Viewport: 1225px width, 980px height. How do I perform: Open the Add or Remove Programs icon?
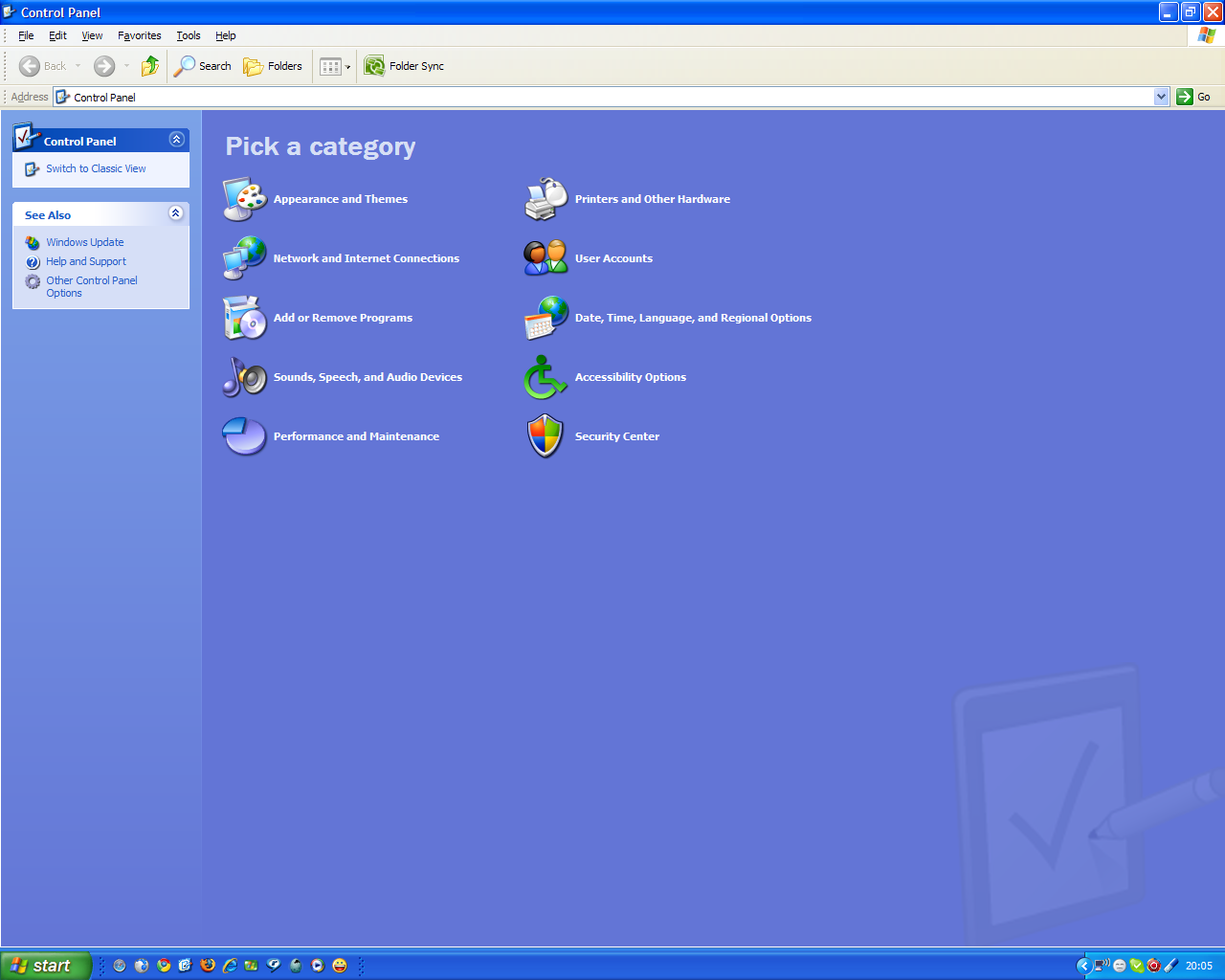point(245,318)
